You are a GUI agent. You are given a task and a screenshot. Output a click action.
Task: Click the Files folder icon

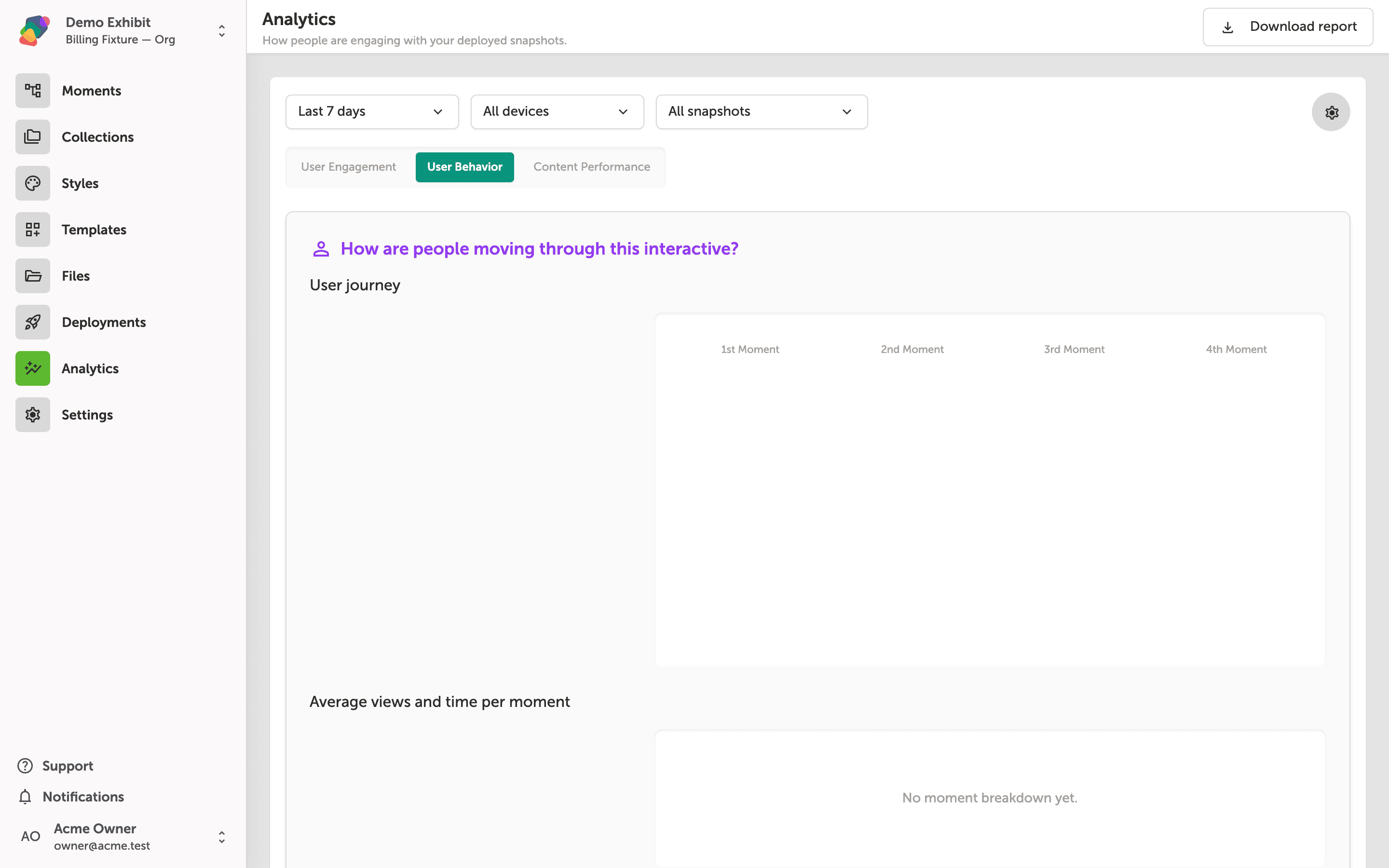(x=33, y=276)
